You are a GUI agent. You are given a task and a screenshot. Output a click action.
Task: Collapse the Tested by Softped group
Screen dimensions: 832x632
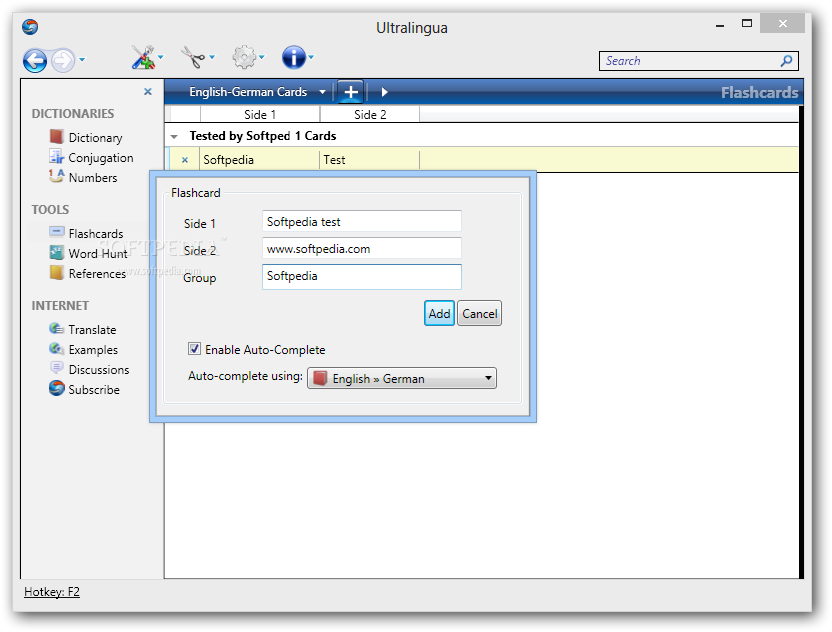point(174,137)
